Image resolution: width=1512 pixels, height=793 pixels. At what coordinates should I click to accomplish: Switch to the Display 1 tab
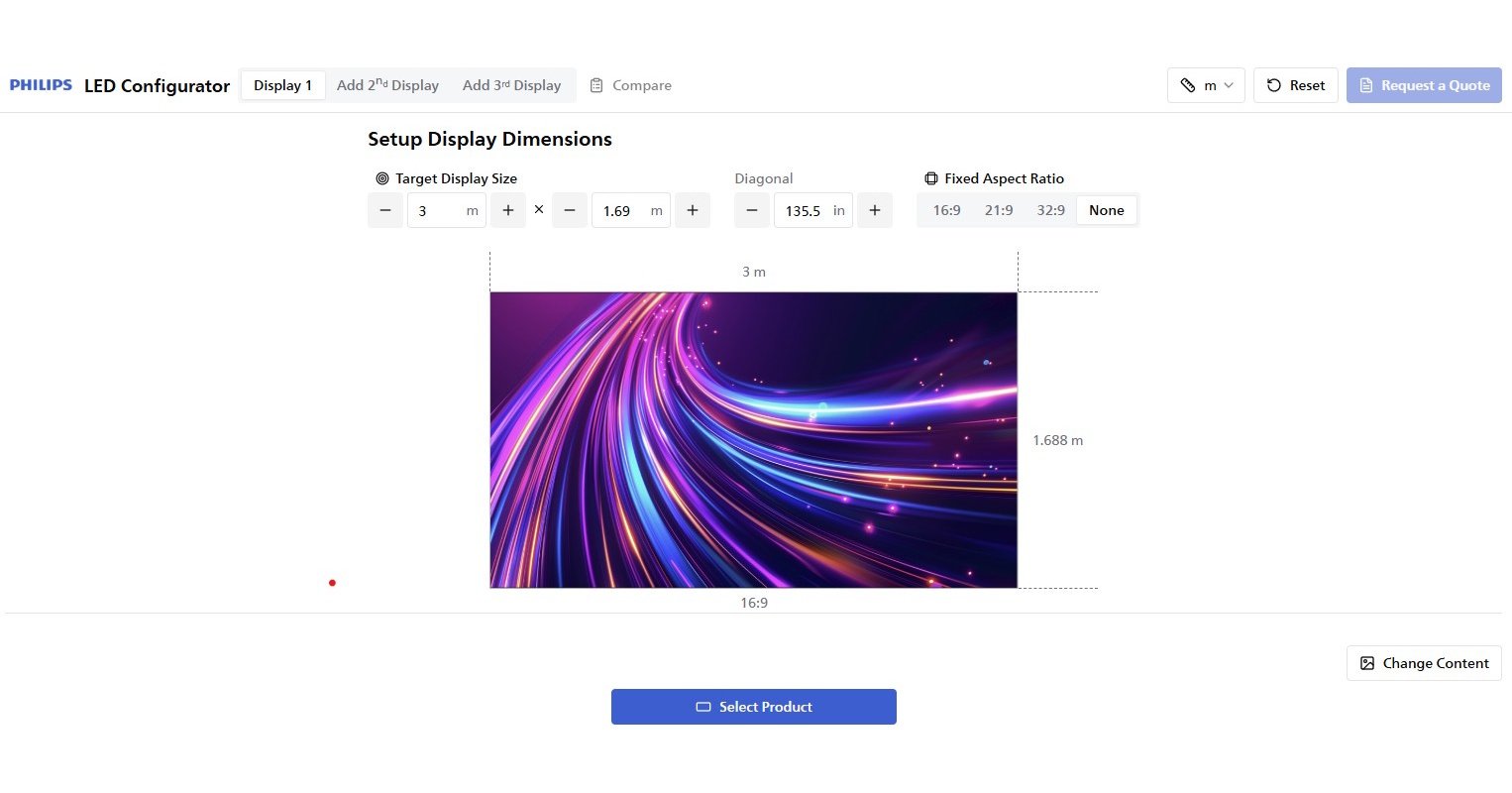click(x=282, y=85)
